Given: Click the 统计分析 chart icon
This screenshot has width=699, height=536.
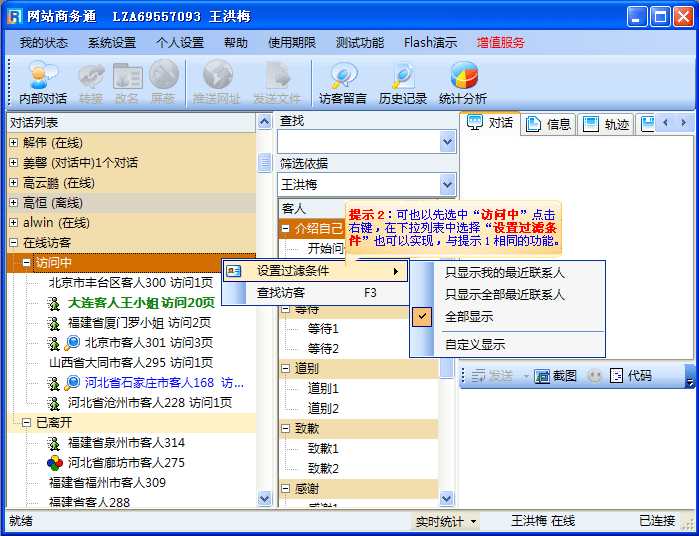Looking at the screenshot, I should [463, 82].
